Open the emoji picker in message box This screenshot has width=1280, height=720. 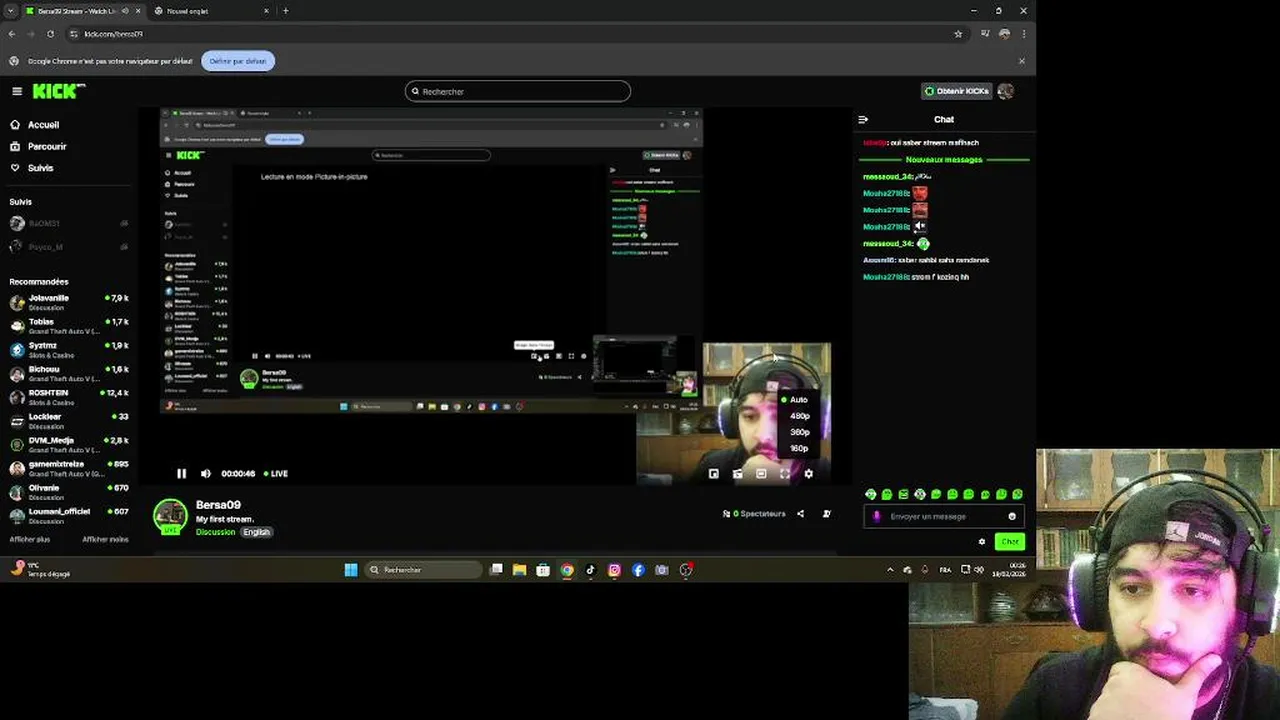pos(1012,517)
